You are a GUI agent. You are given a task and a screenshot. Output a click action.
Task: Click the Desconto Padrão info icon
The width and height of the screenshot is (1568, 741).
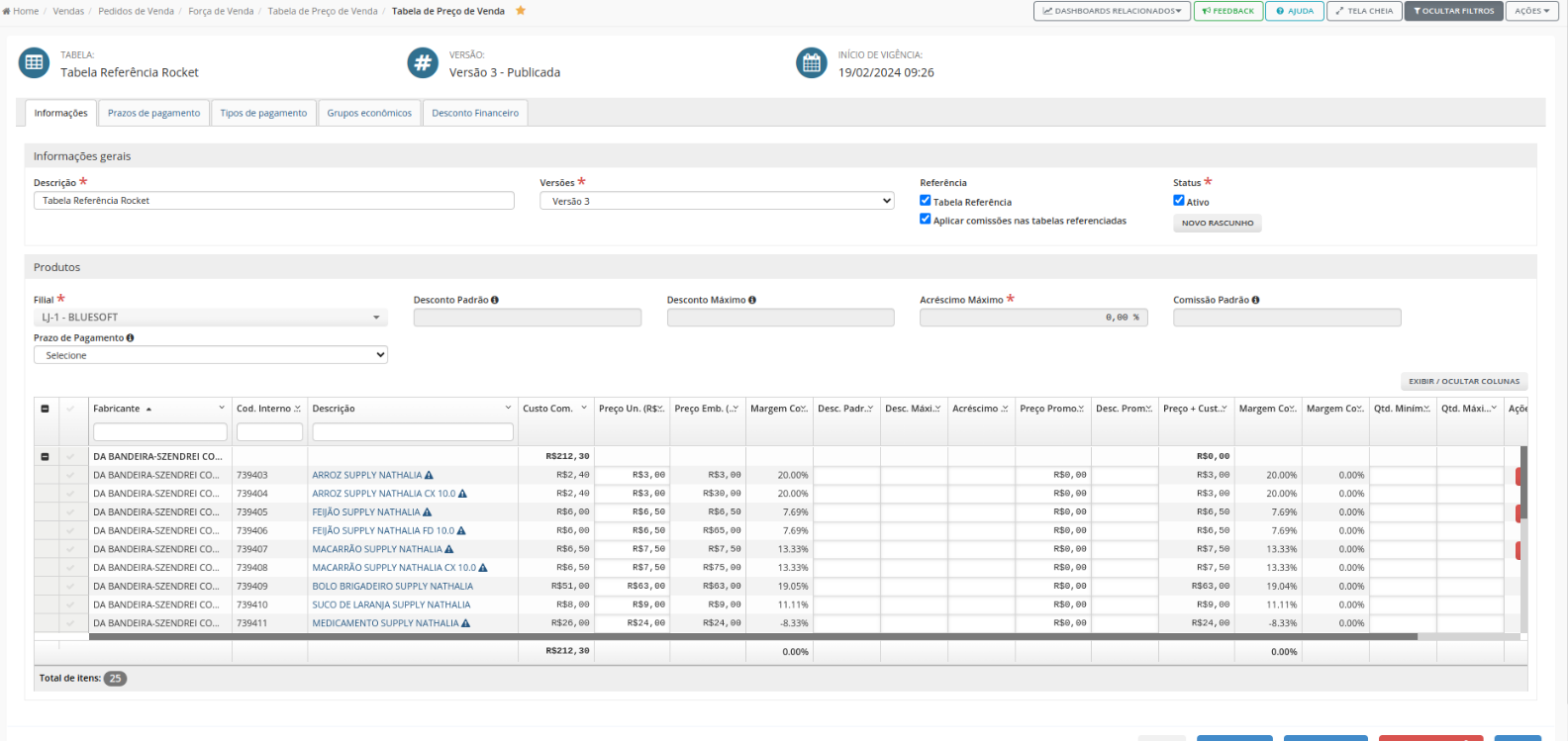tap(495, 300)
